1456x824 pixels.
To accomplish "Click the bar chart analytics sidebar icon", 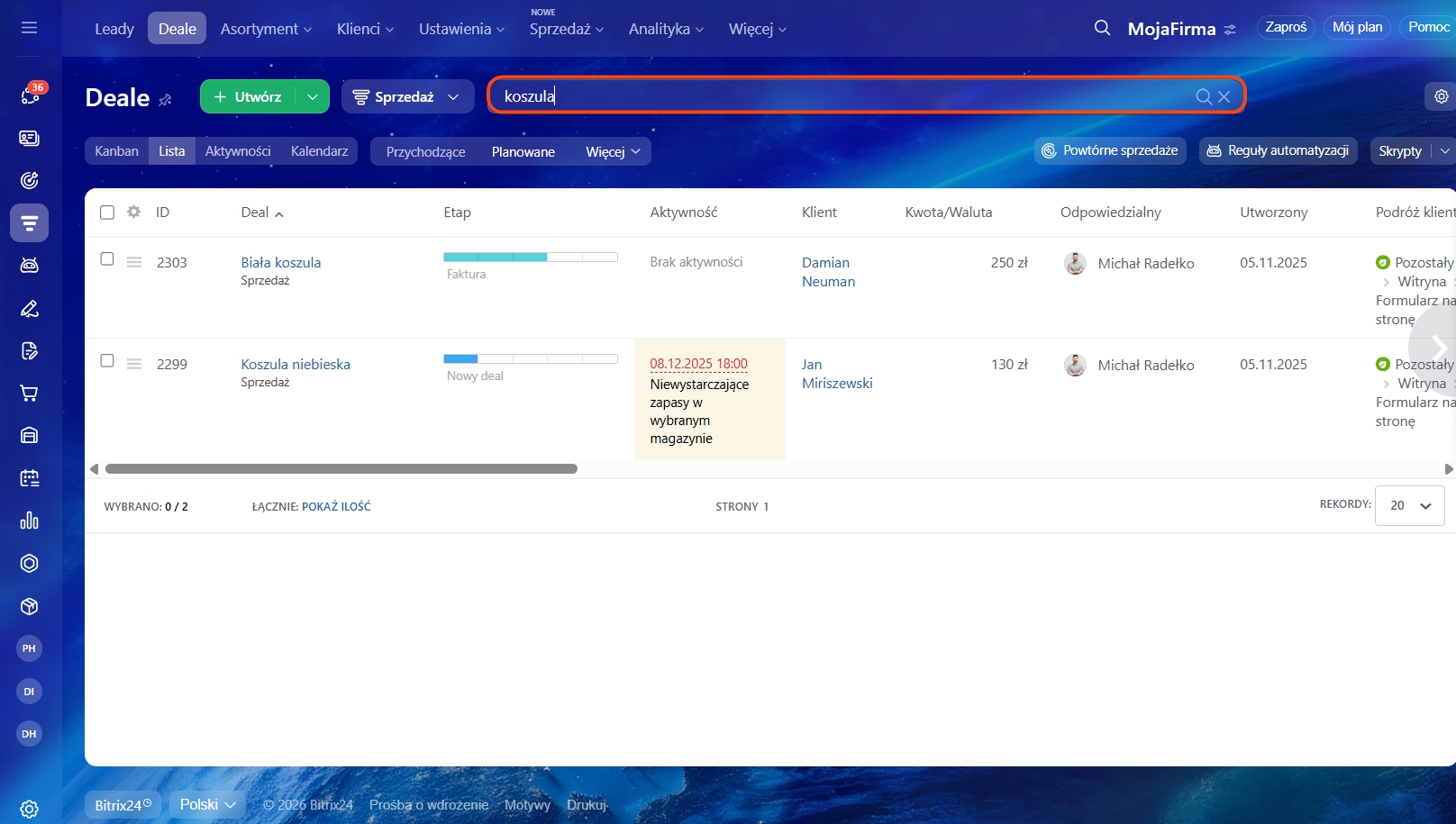I will pos(29,521).
